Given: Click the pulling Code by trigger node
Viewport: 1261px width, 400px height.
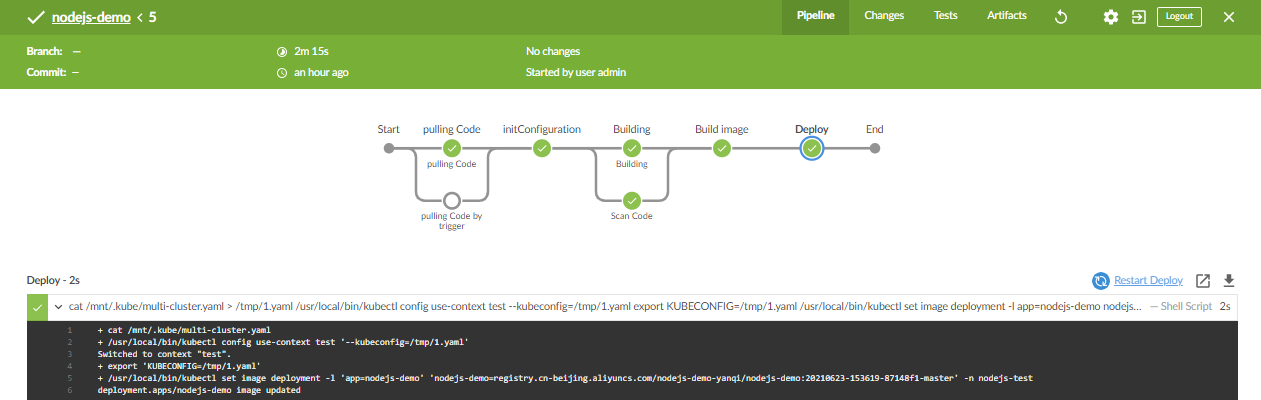Looking at the screenshot, I should [x=452, y=200].
